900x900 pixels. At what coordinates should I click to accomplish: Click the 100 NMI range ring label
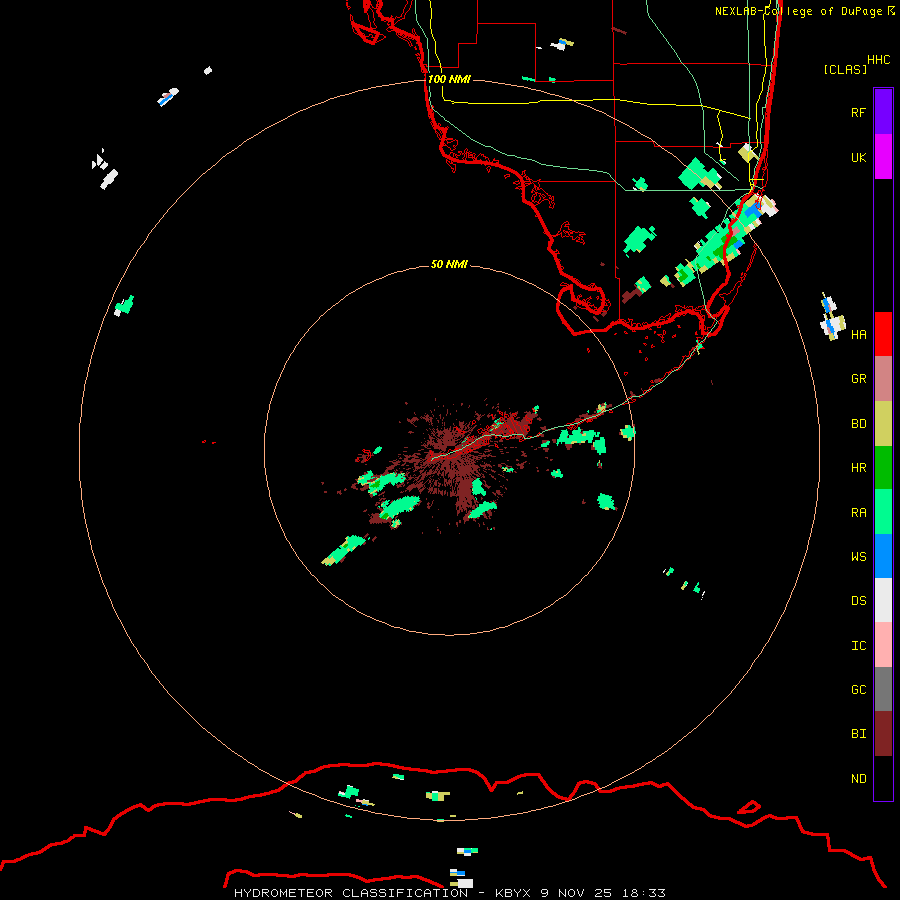pos(449,79)
